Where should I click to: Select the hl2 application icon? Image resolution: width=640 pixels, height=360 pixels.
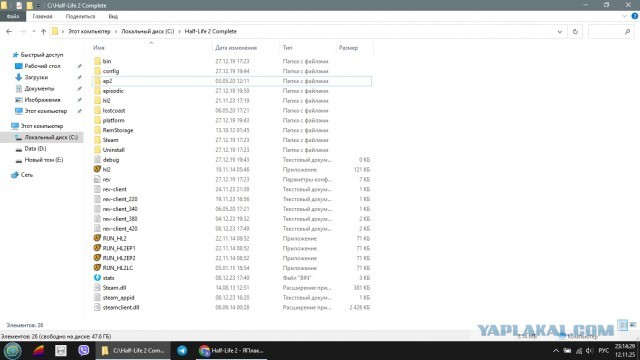coord(97,169)
